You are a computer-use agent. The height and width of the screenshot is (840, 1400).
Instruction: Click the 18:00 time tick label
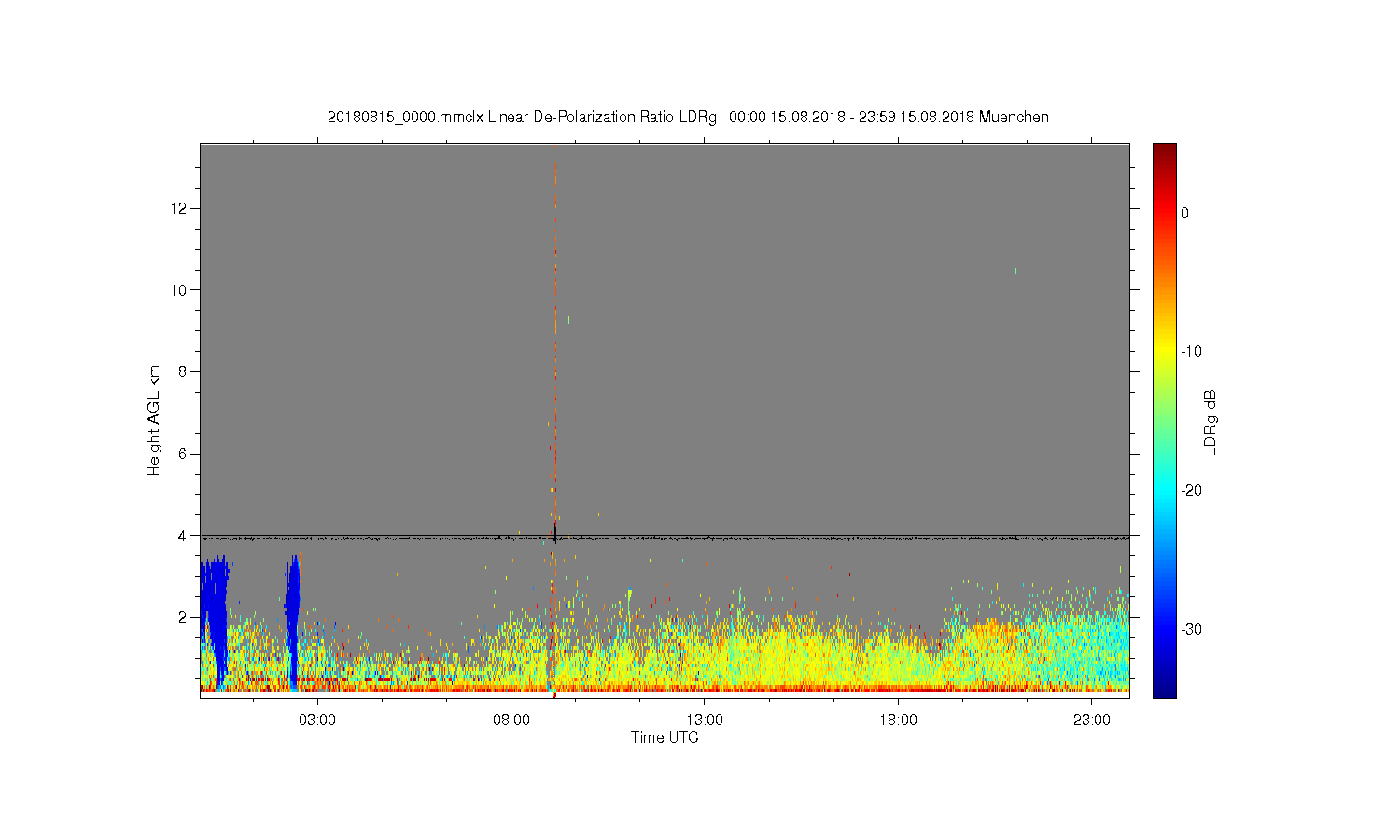tap(898, 721)
